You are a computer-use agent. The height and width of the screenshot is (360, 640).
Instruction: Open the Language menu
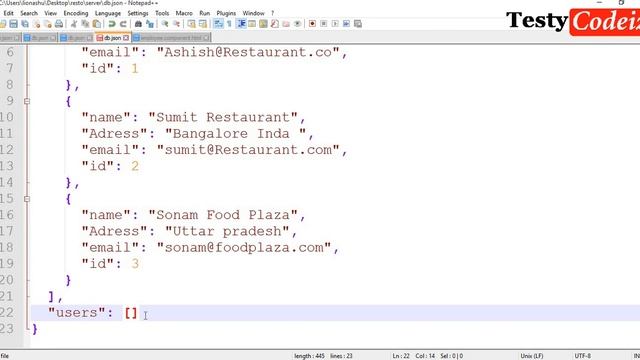point(108,13)
